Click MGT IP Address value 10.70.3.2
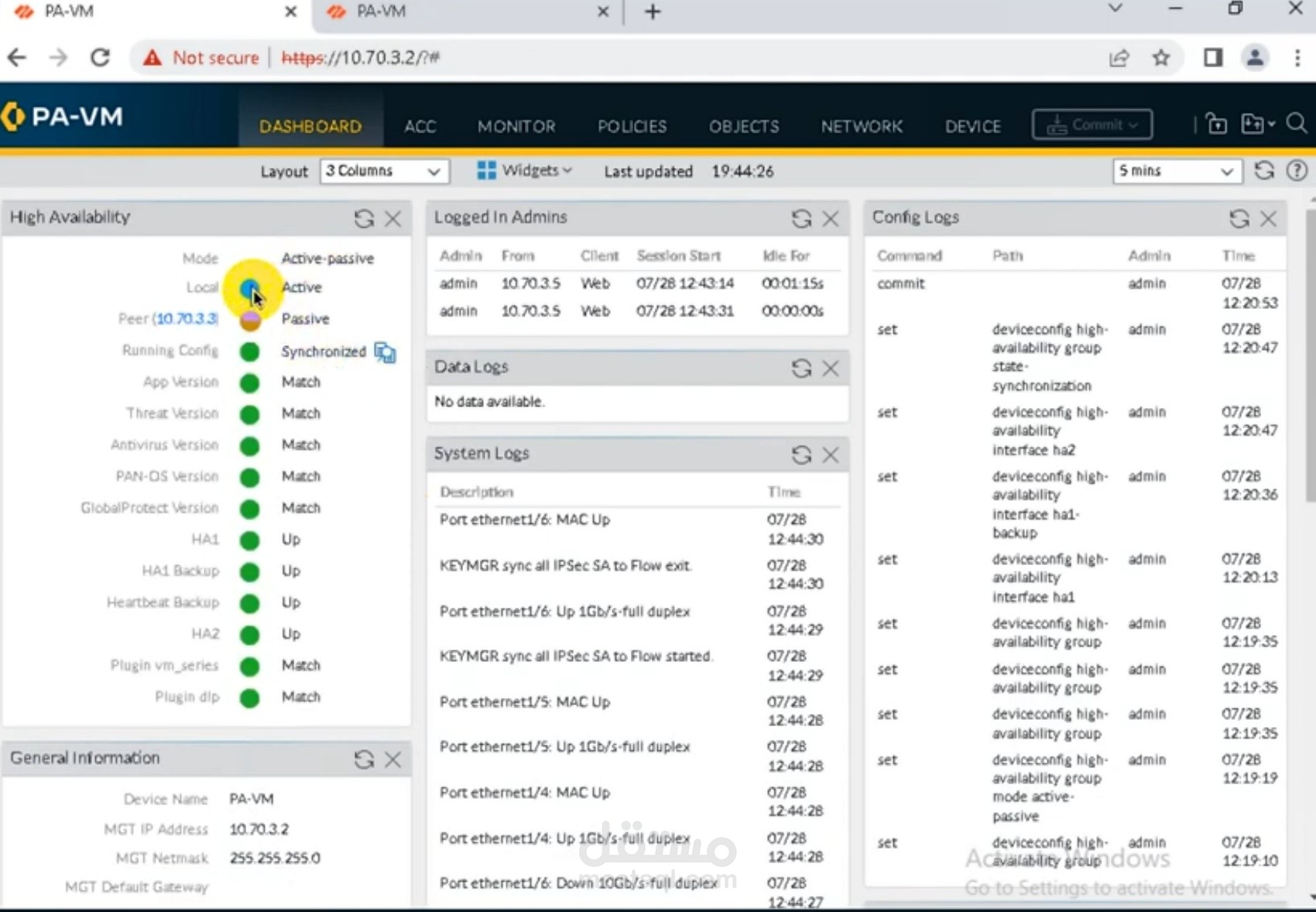1316x912 pixels. tap(259, 829)
